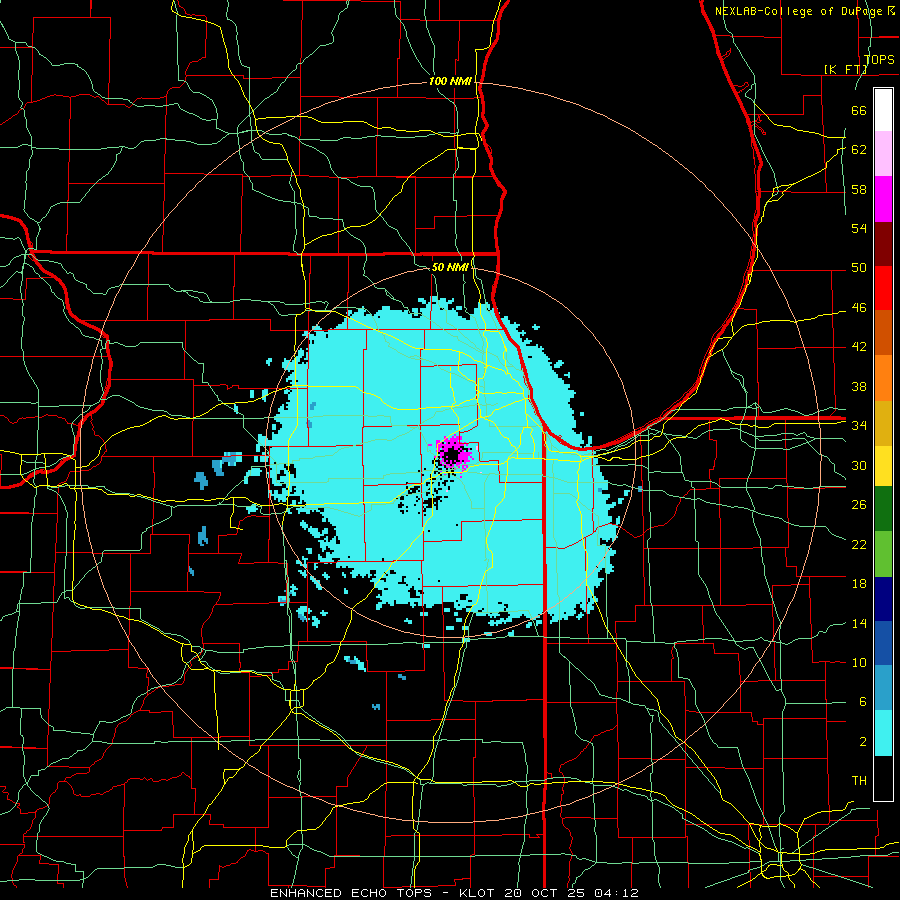Choose the yellow swatch in the legend
This screenshot has height=900, width=900.
click(x=883, y=466)
